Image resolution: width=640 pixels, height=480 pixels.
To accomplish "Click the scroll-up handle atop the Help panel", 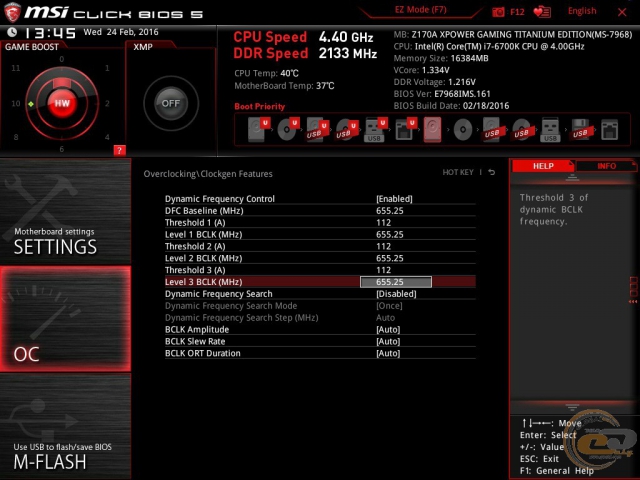I will coord(572,177).
